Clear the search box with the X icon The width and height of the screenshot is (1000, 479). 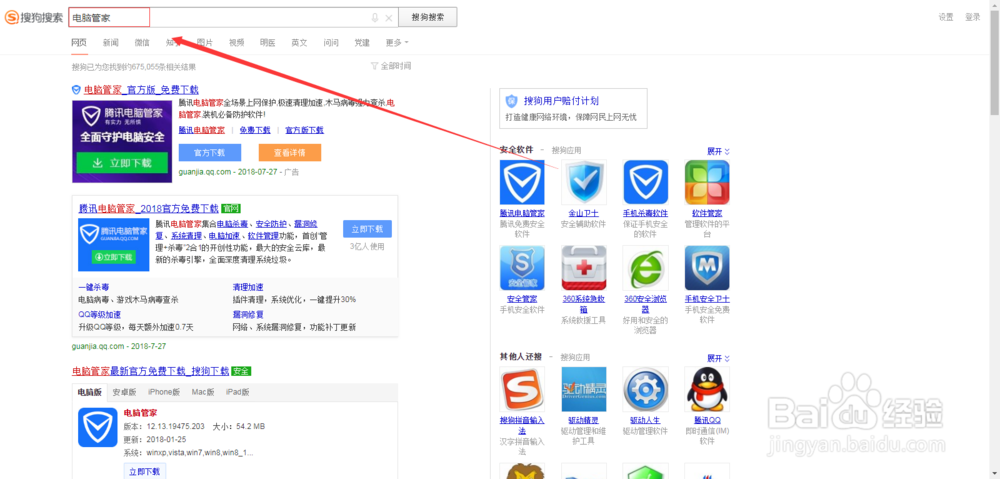pos(389,18)
